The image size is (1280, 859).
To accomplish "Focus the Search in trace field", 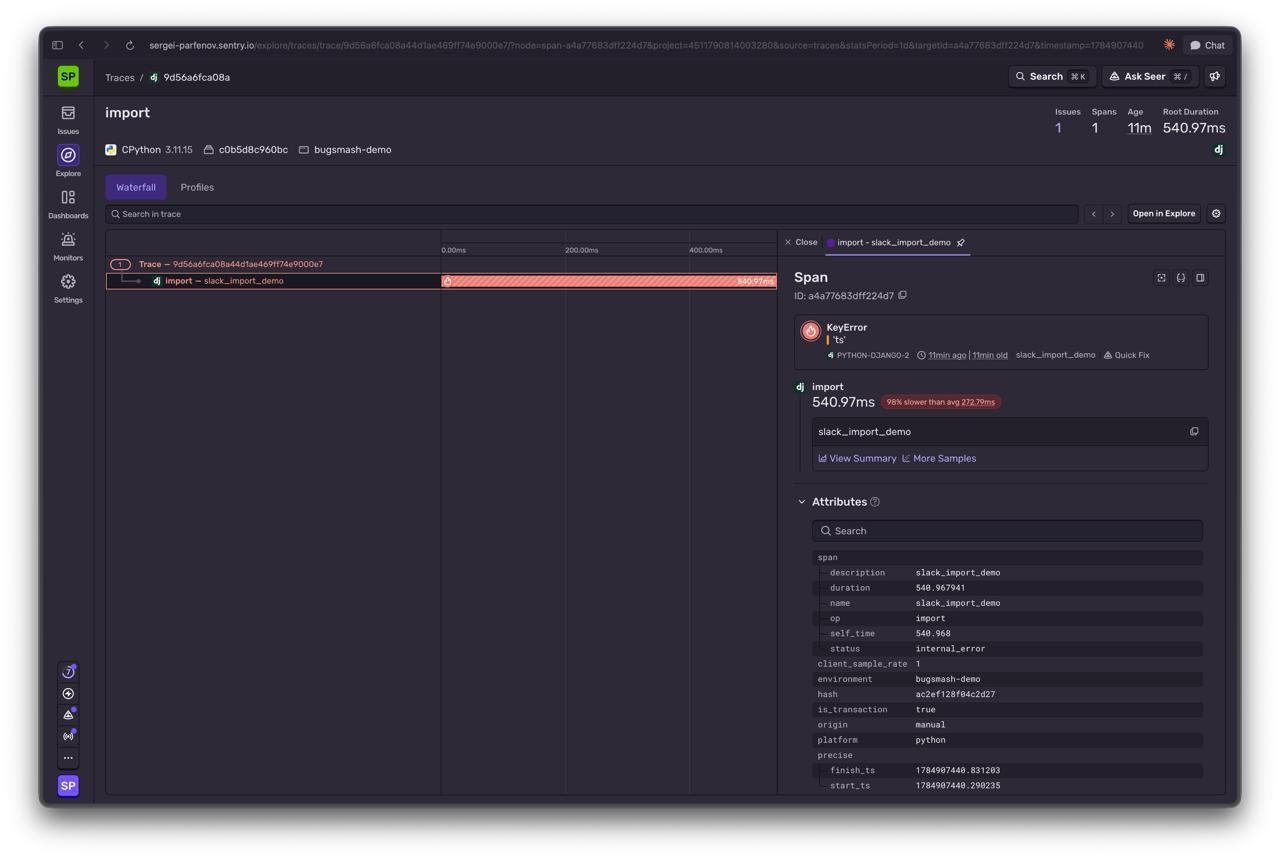I will pos(592,214).
